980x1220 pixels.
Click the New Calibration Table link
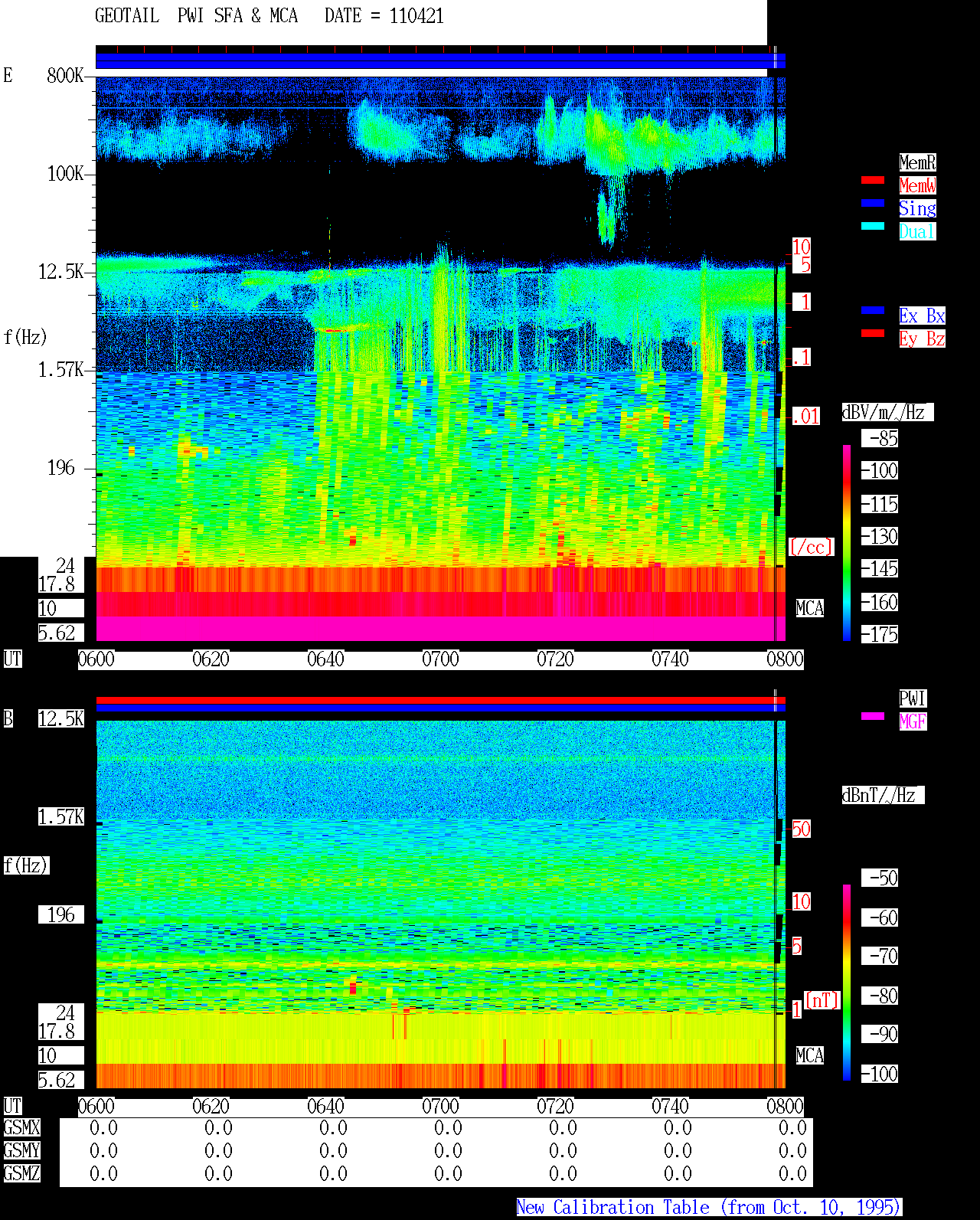click(x=709, y=1207)
